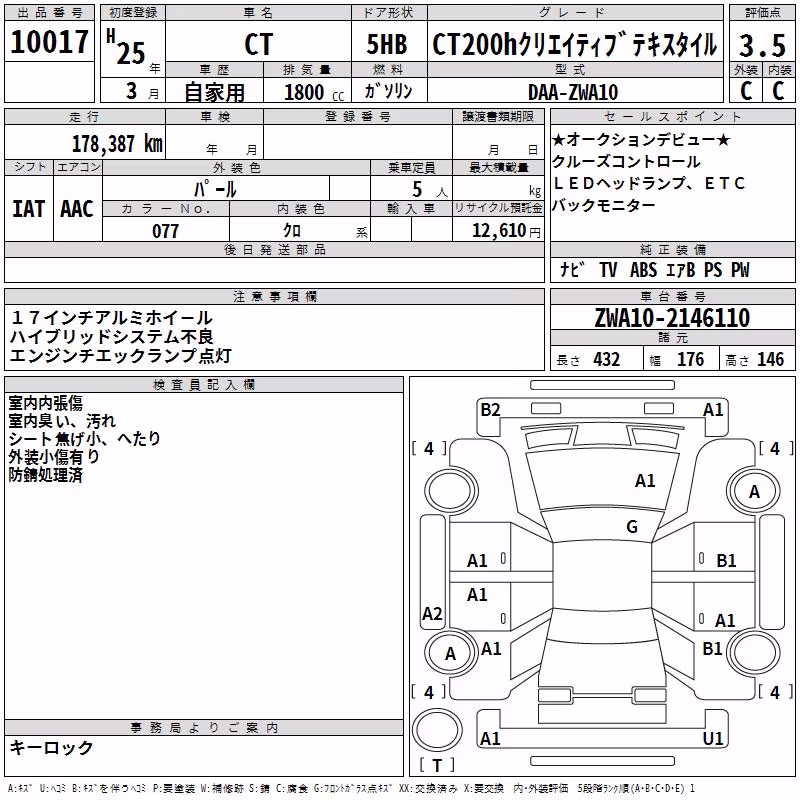Click the lot number "10017"
This screenshot has height=800, width=800.
coord(49,42)
